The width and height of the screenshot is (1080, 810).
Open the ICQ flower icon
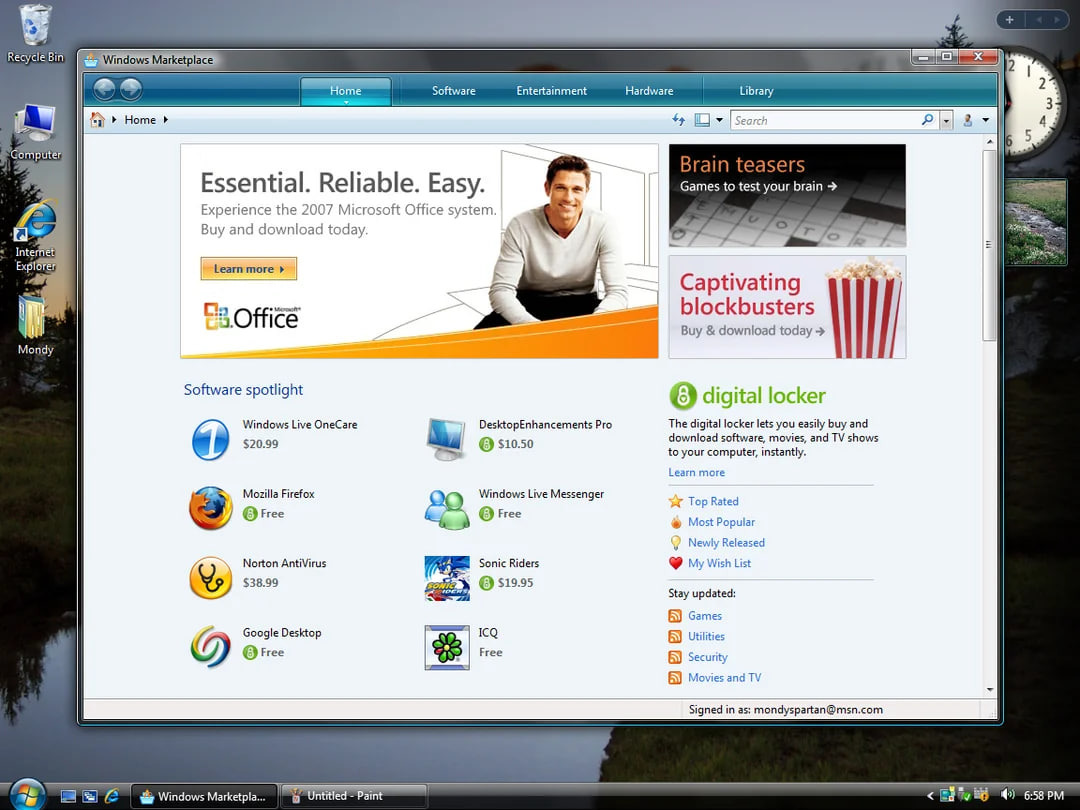(447, 647)
